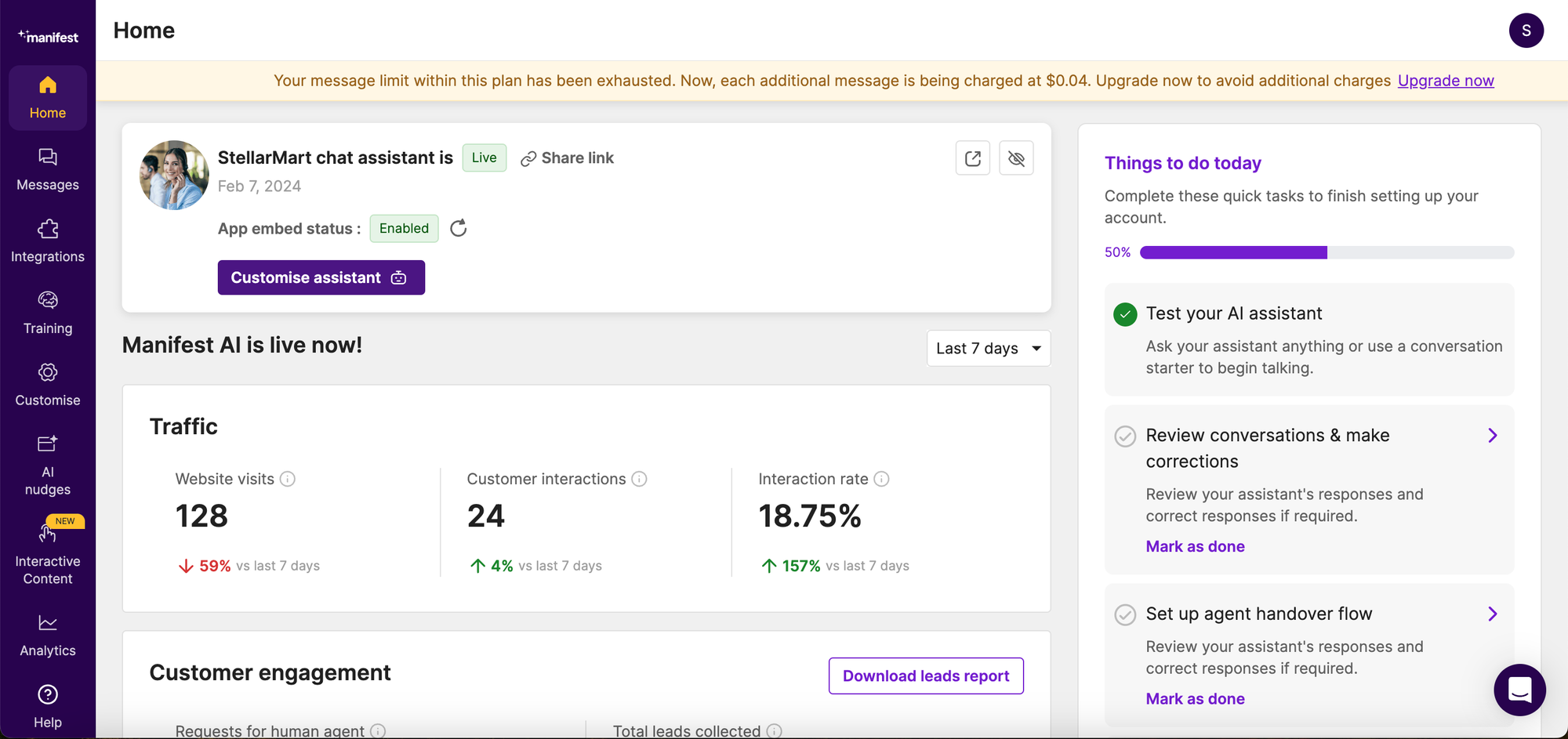Show info for Customer interactions
The width and height of the screenshot is (1568, 739).
tap(640, 479)
